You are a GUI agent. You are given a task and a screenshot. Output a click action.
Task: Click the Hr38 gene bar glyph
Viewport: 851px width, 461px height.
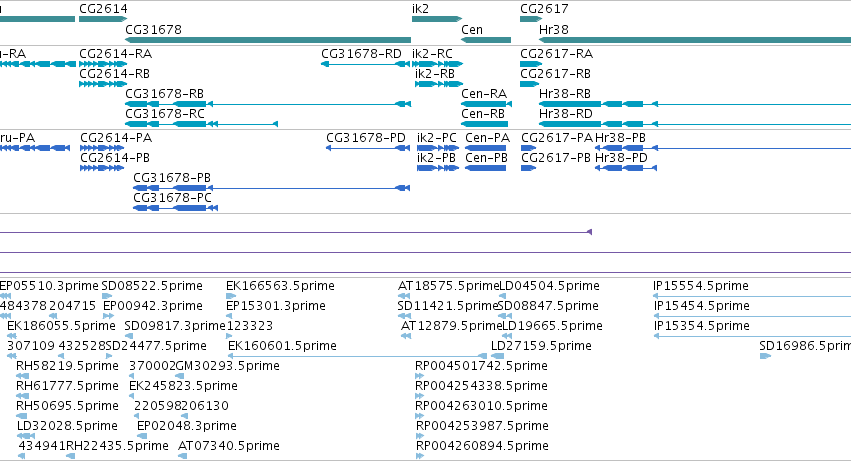coord(695,40)
